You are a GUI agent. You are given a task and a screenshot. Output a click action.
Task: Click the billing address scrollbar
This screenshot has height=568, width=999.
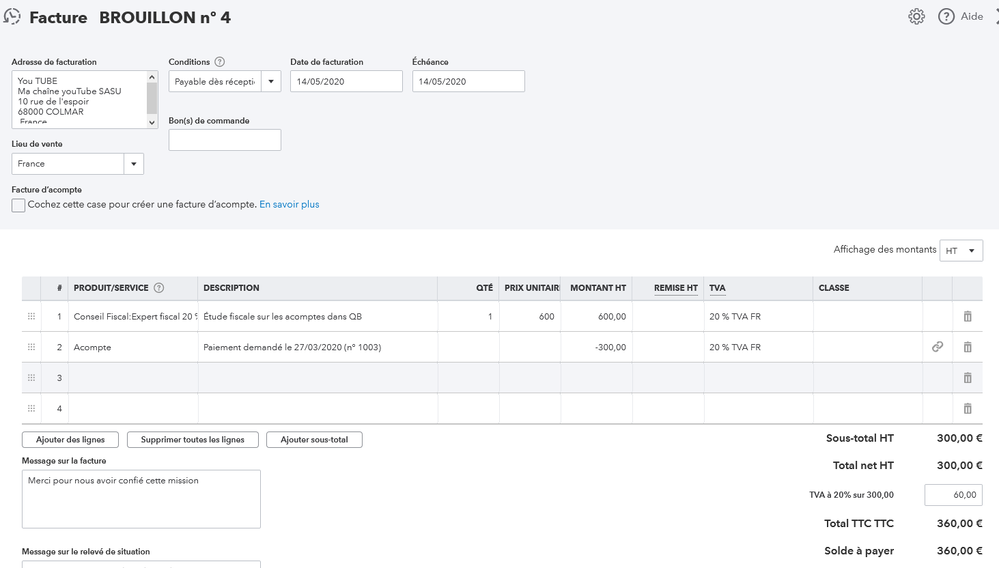coord(152,99)
